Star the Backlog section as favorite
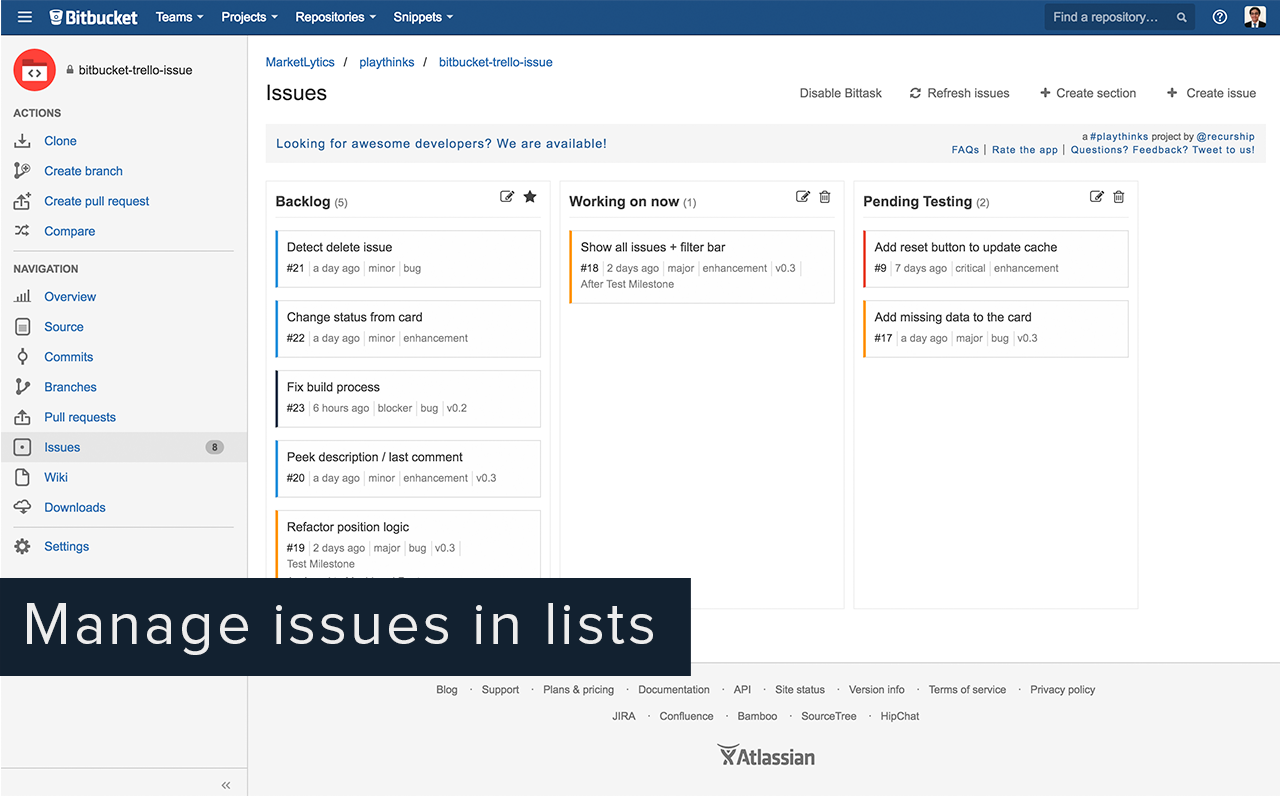This screenshot has height=800, width=1280. [x=530, y=196]
